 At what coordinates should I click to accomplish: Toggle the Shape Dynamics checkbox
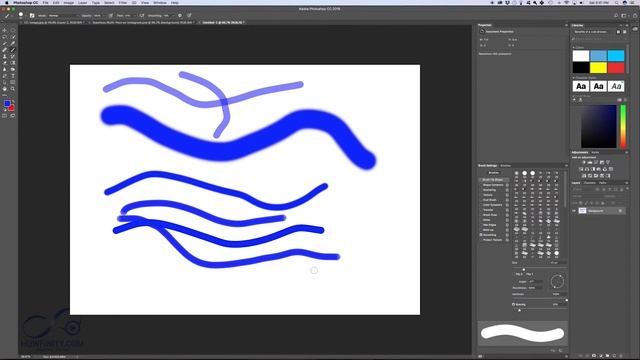coord(481,185)
